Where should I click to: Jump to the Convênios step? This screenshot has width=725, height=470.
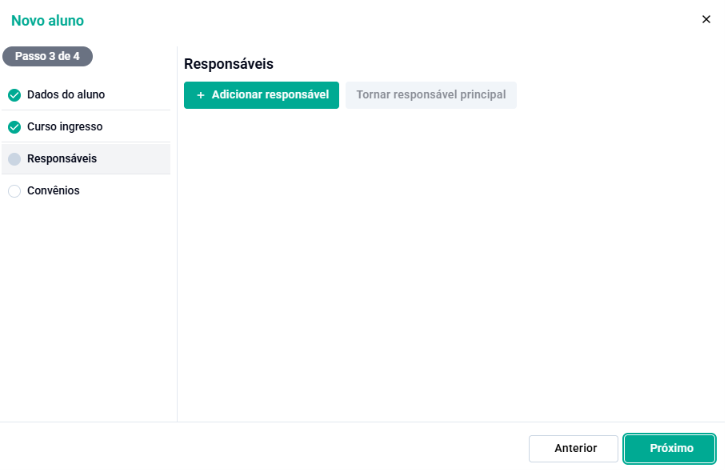tap(86, 191)
